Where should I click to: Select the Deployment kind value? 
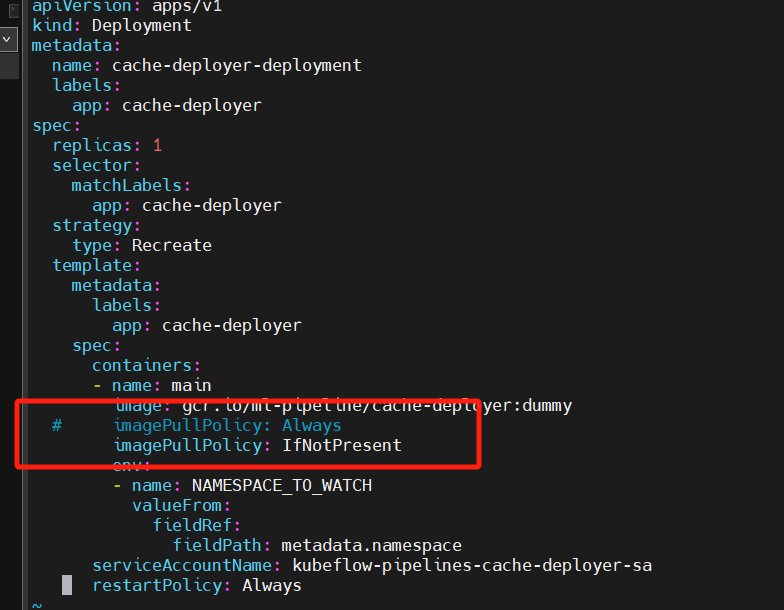point(142,26)
